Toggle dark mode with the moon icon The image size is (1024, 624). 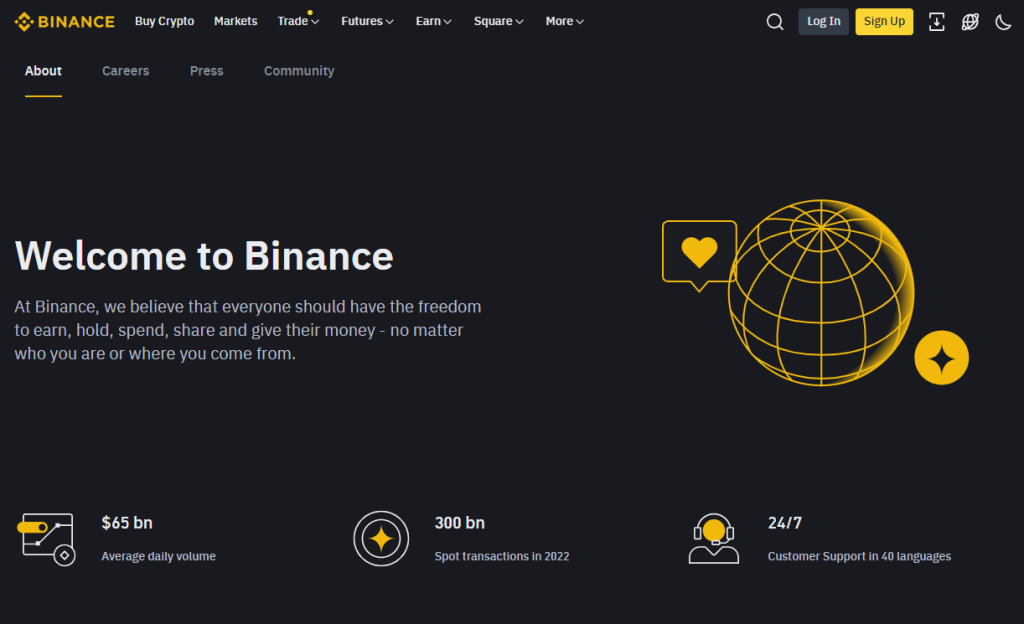point(1004,21)
